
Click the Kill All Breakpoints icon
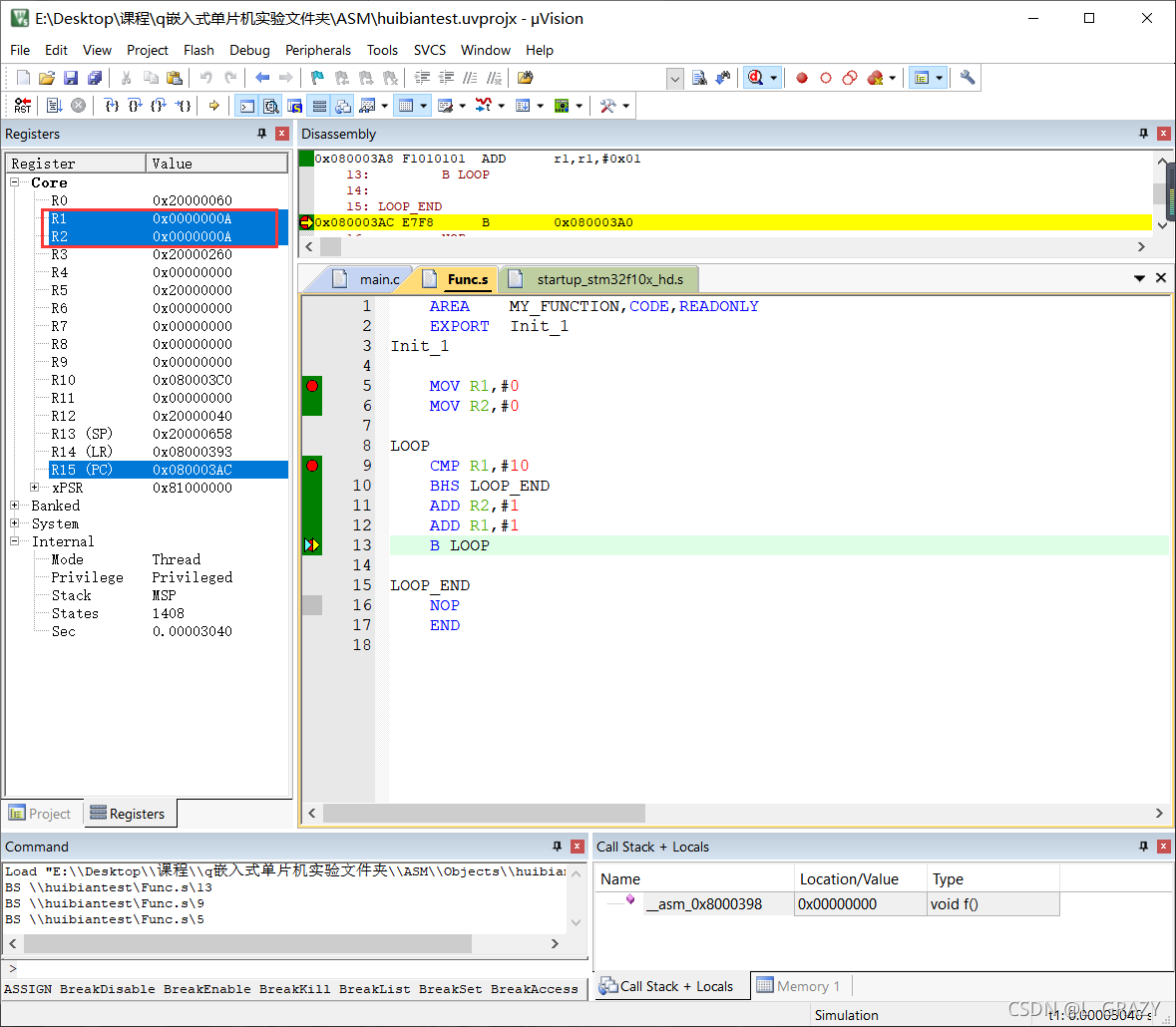pyautogui.click(x=875, y=77)
